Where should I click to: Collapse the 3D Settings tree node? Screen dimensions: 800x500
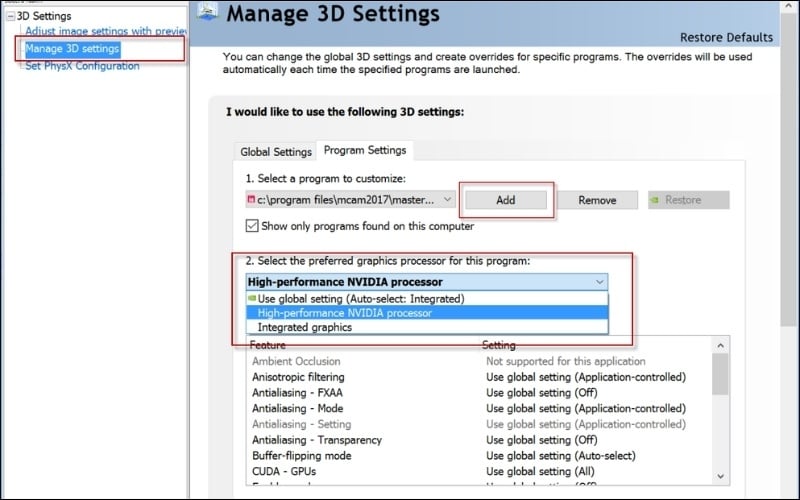click(10, 16)
